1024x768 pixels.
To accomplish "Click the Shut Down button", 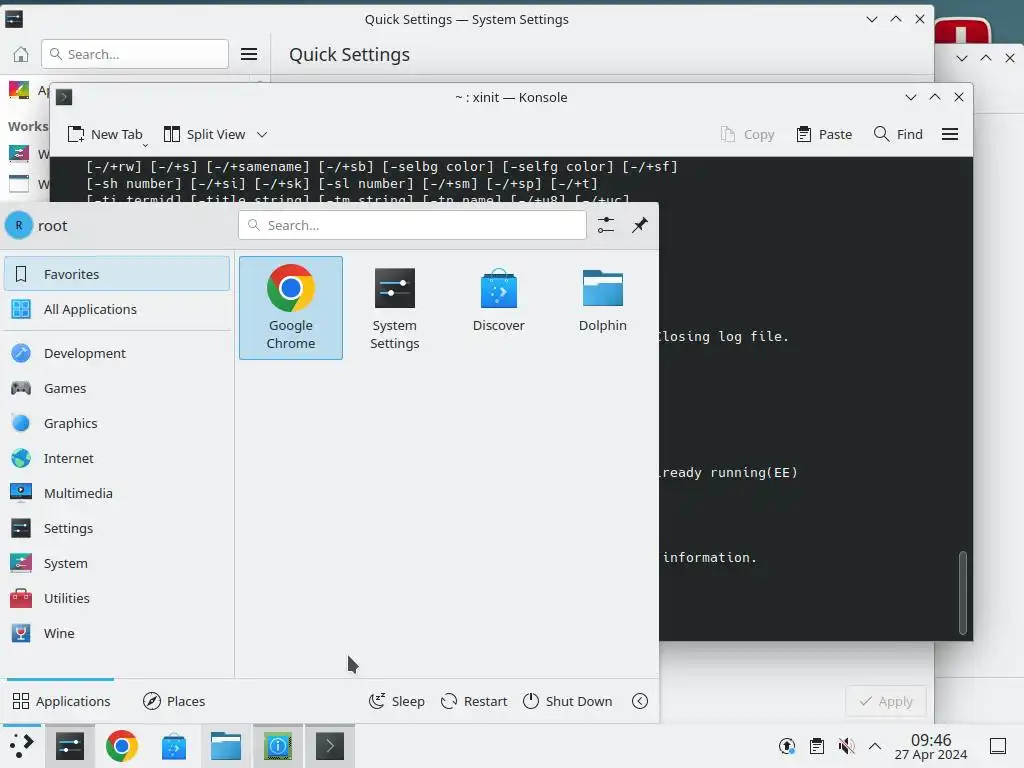I will [568, 701].
